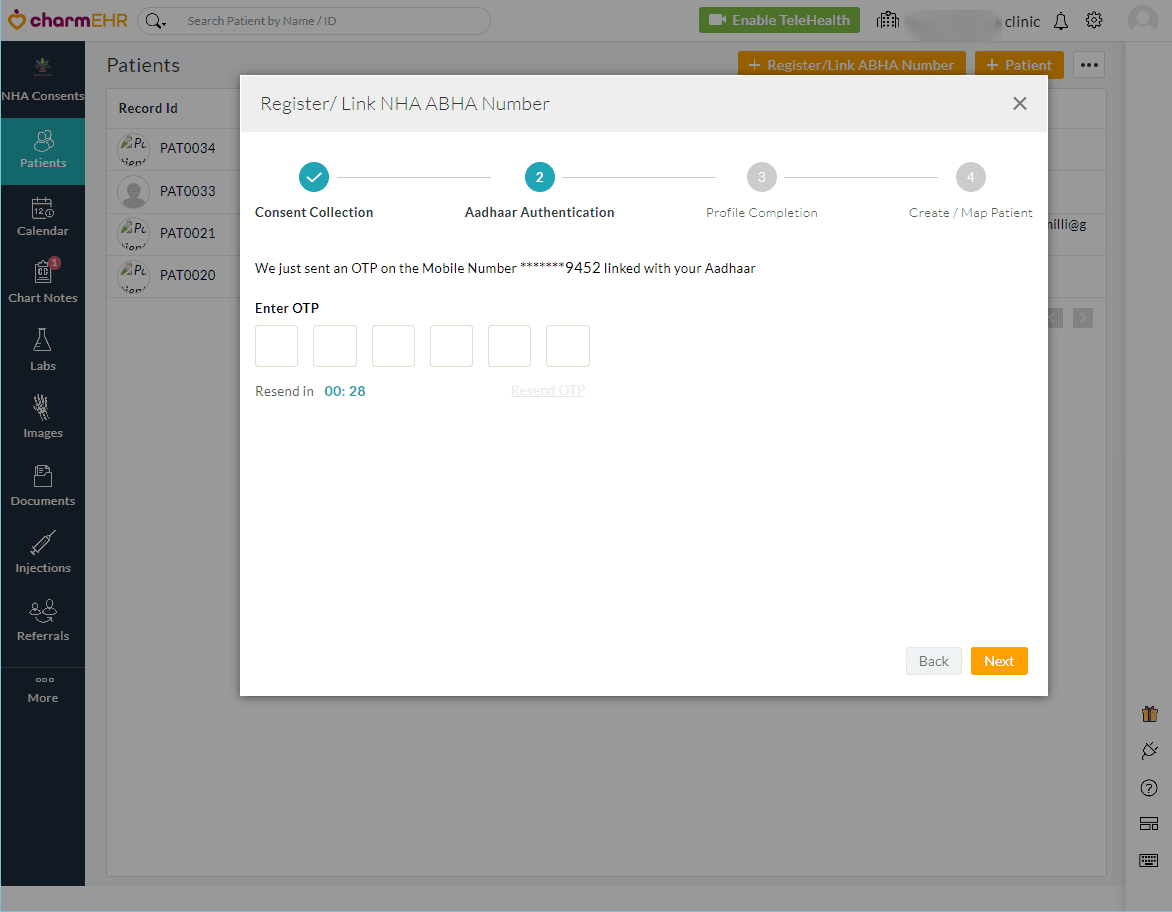Open notifications from the bell icon
Image resolution: width=1172 pixels, height=912 pixels.
coord(1060,20)
